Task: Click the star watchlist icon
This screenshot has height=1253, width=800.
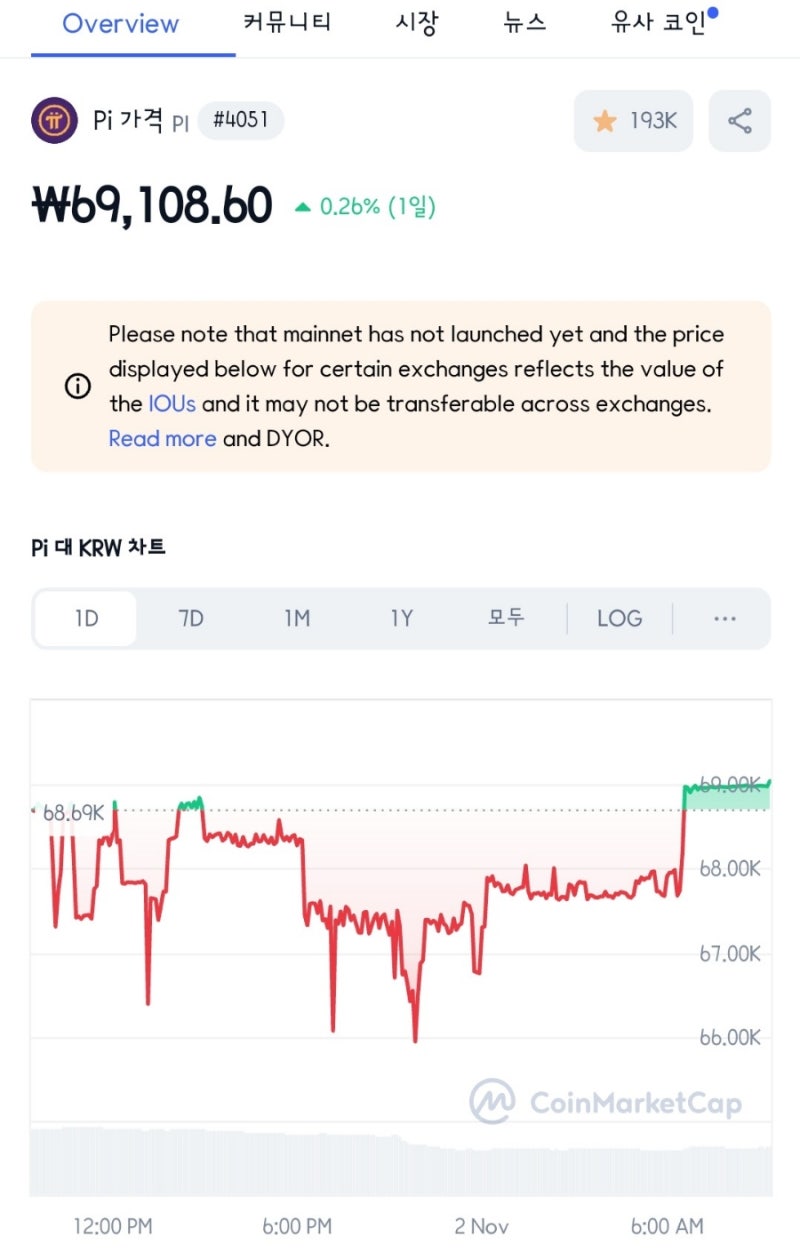Action: coord(605,121)
